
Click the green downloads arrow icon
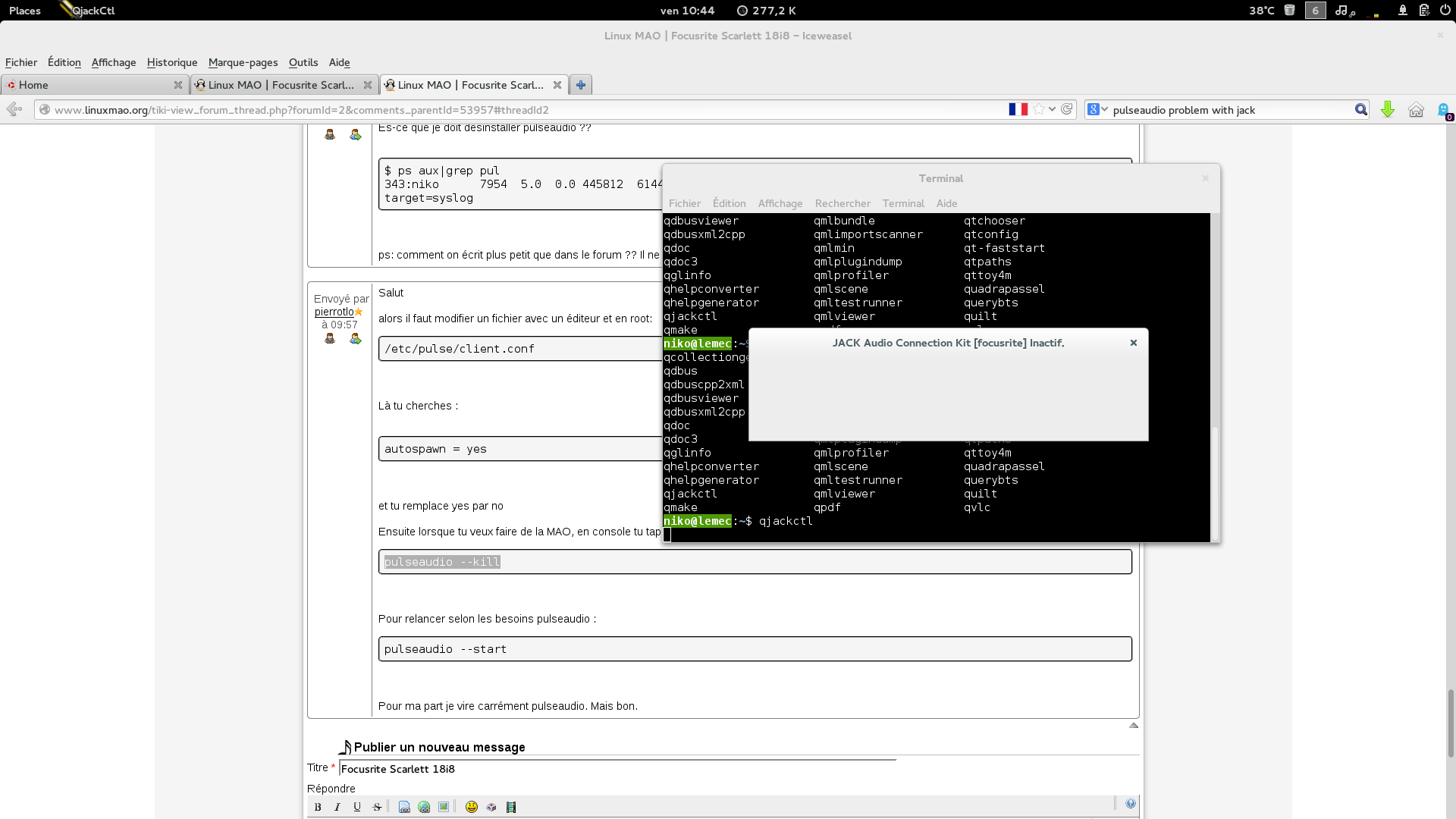(x=1388, y=110)
